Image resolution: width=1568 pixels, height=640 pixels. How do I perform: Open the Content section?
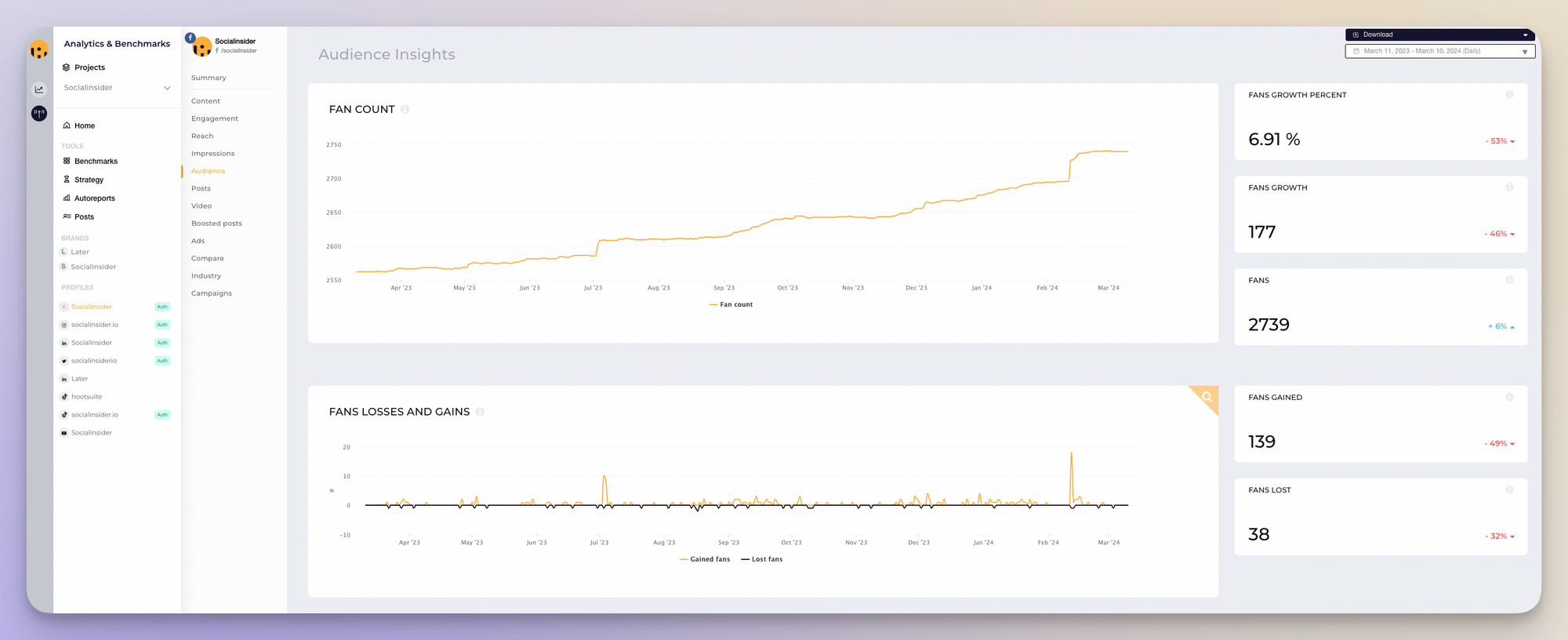coord(205,101)
